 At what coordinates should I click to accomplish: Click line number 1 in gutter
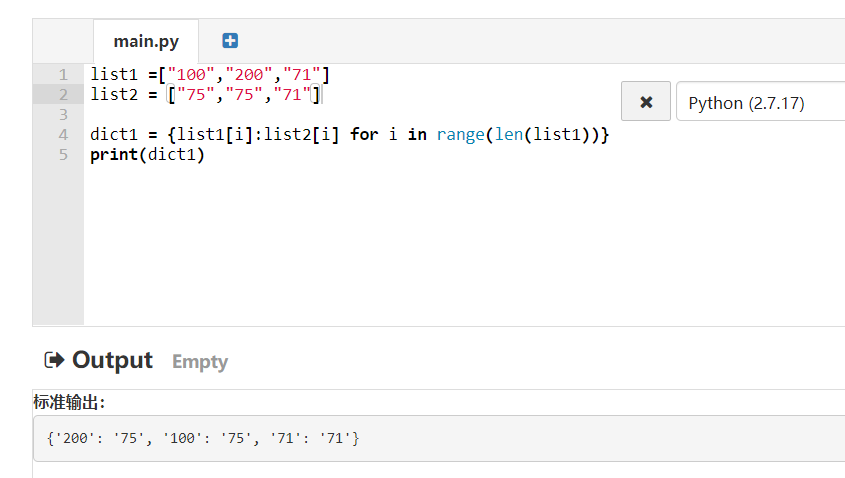(63, 74)
